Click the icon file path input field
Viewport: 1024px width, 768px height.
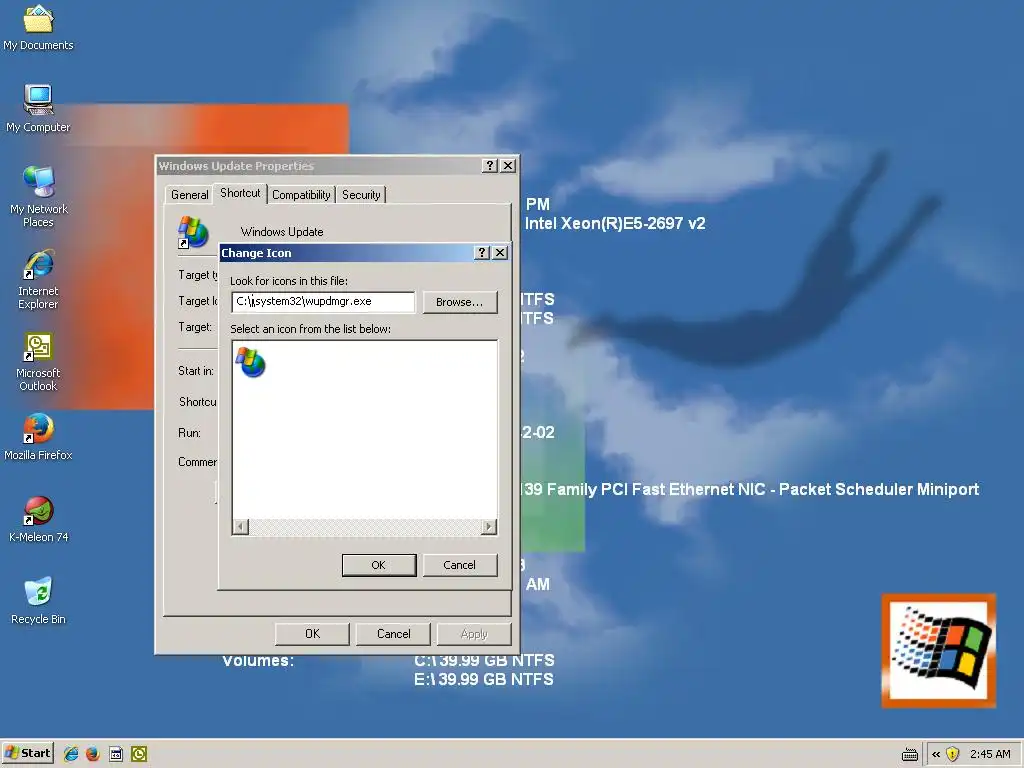(323, 302)
